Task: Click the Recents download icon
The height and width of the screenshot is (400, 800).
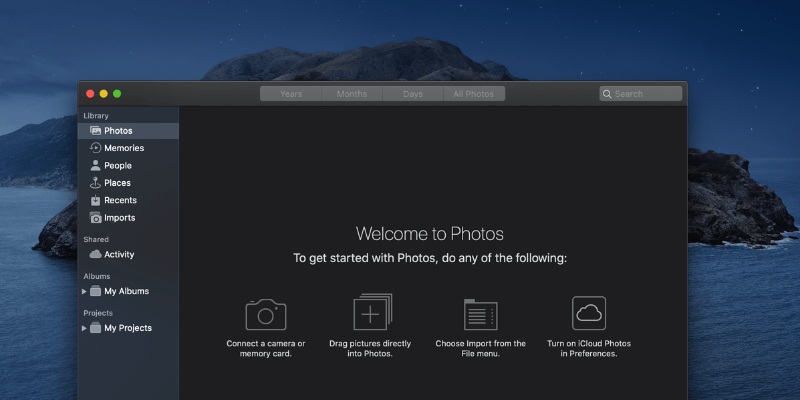Action: click(95, 200)
